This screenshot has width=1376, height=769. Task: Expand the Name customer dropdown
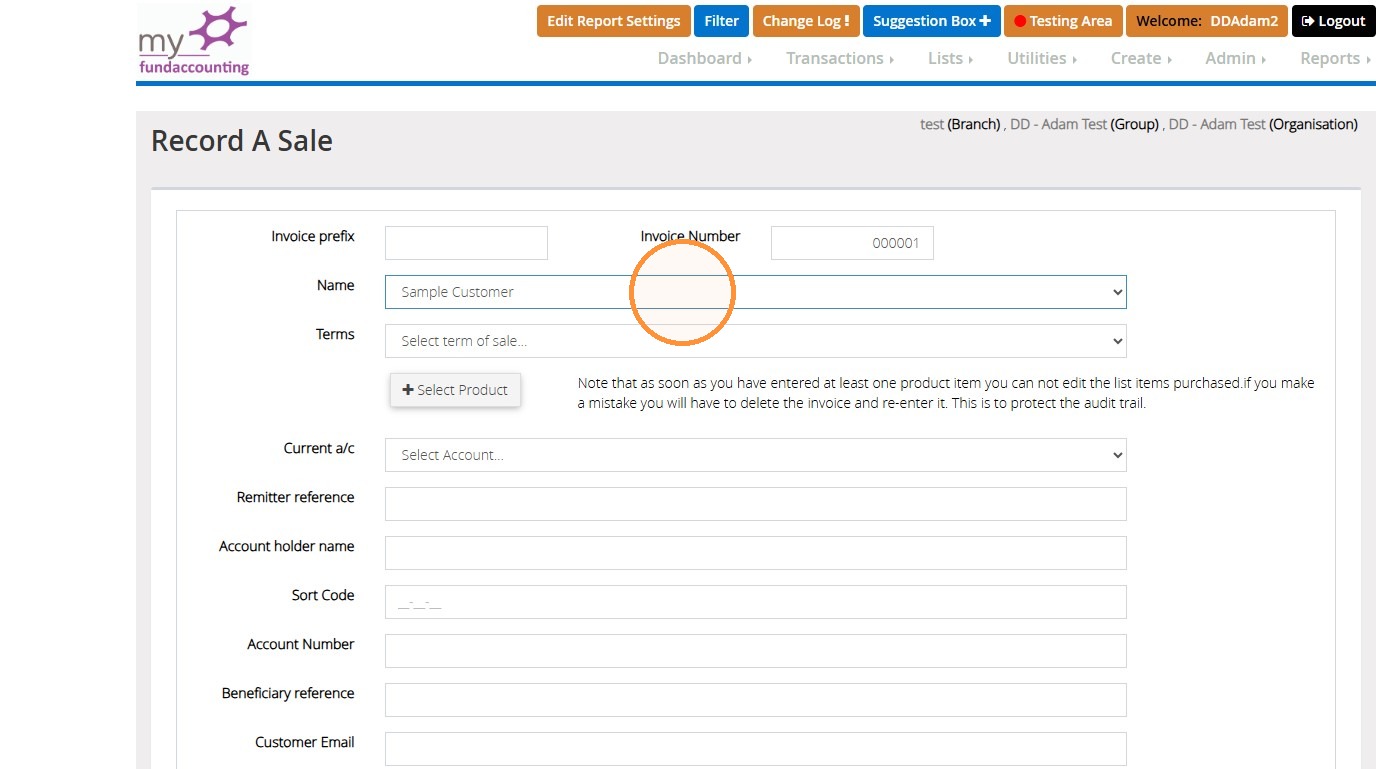pyautogui.click(x=755, y=292)
